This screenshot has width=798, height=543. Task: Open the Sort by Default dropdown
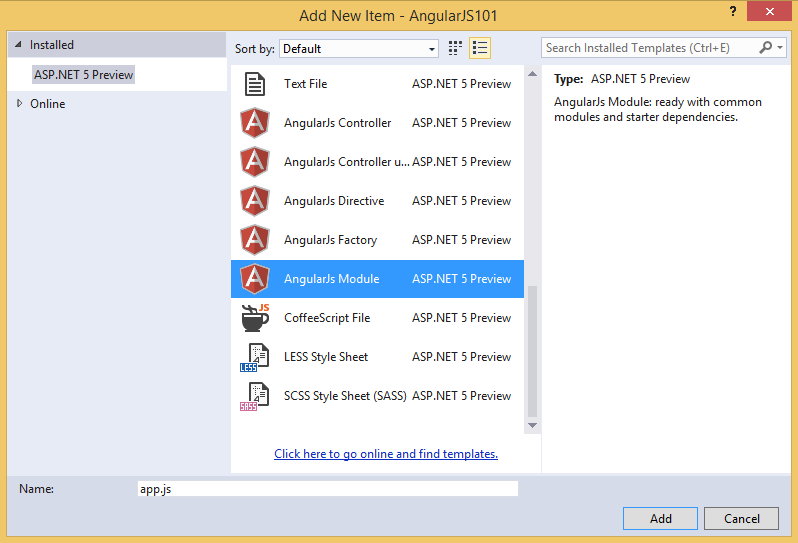click(x=359, y=49)
